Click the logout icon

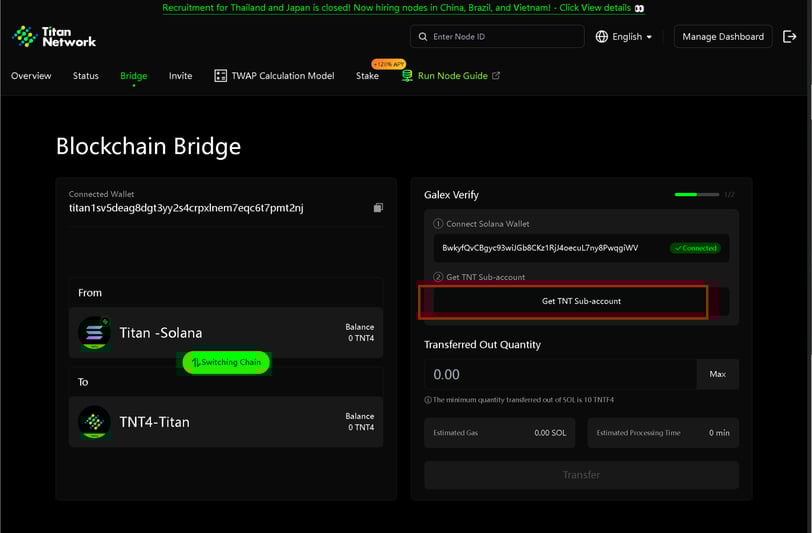tap(790, 37)
